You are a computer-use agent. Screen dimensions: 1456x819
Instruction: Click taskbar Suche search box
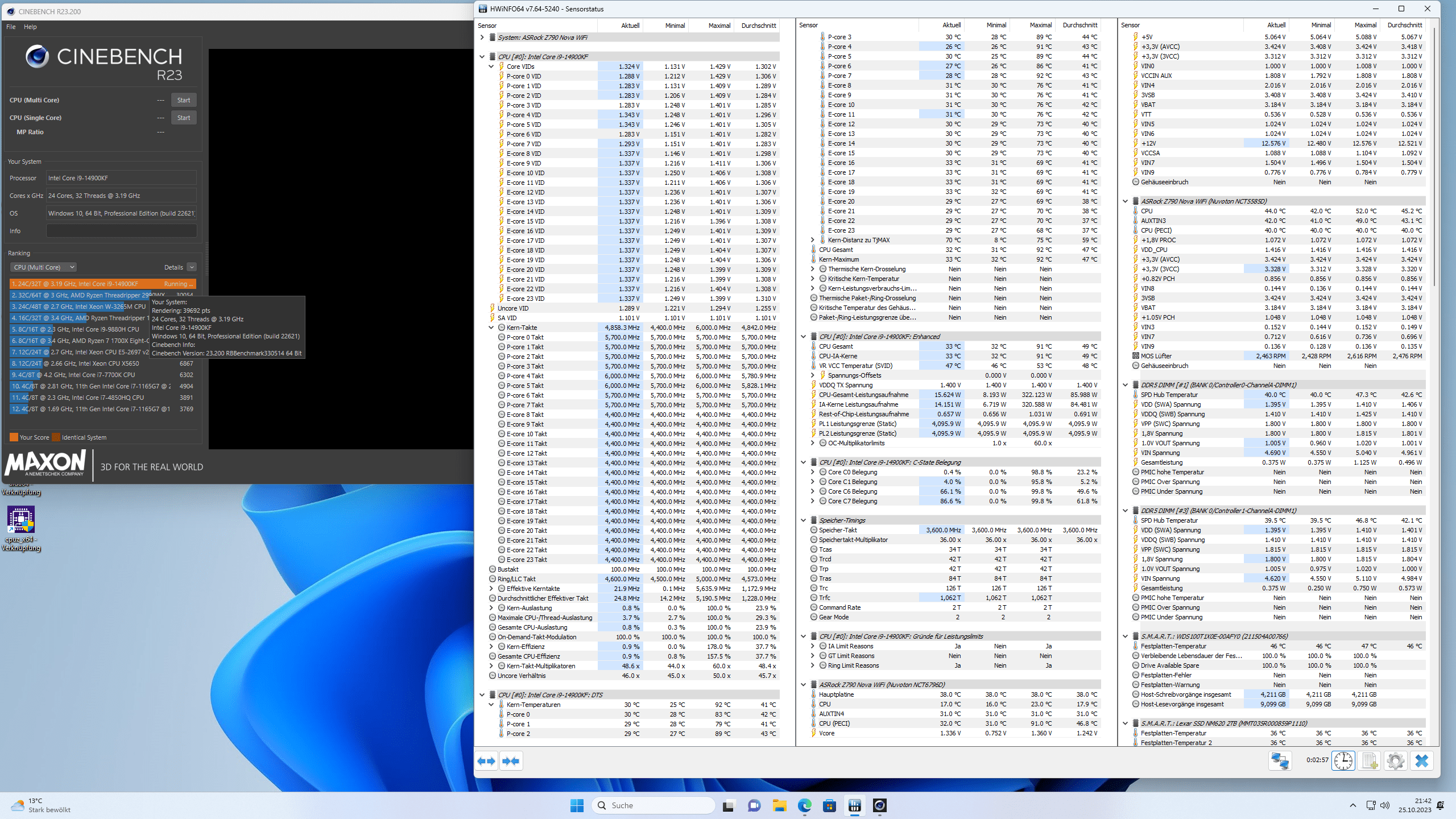pos(653,805)
